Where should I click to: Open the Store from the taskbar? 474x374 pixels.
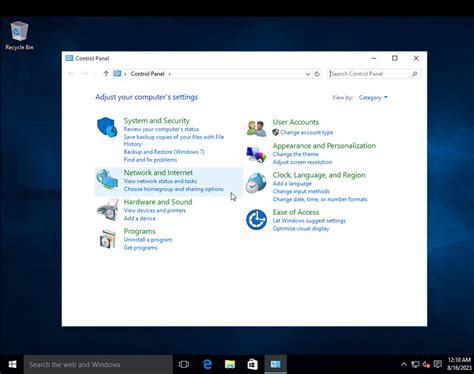(x=252, y=364)
